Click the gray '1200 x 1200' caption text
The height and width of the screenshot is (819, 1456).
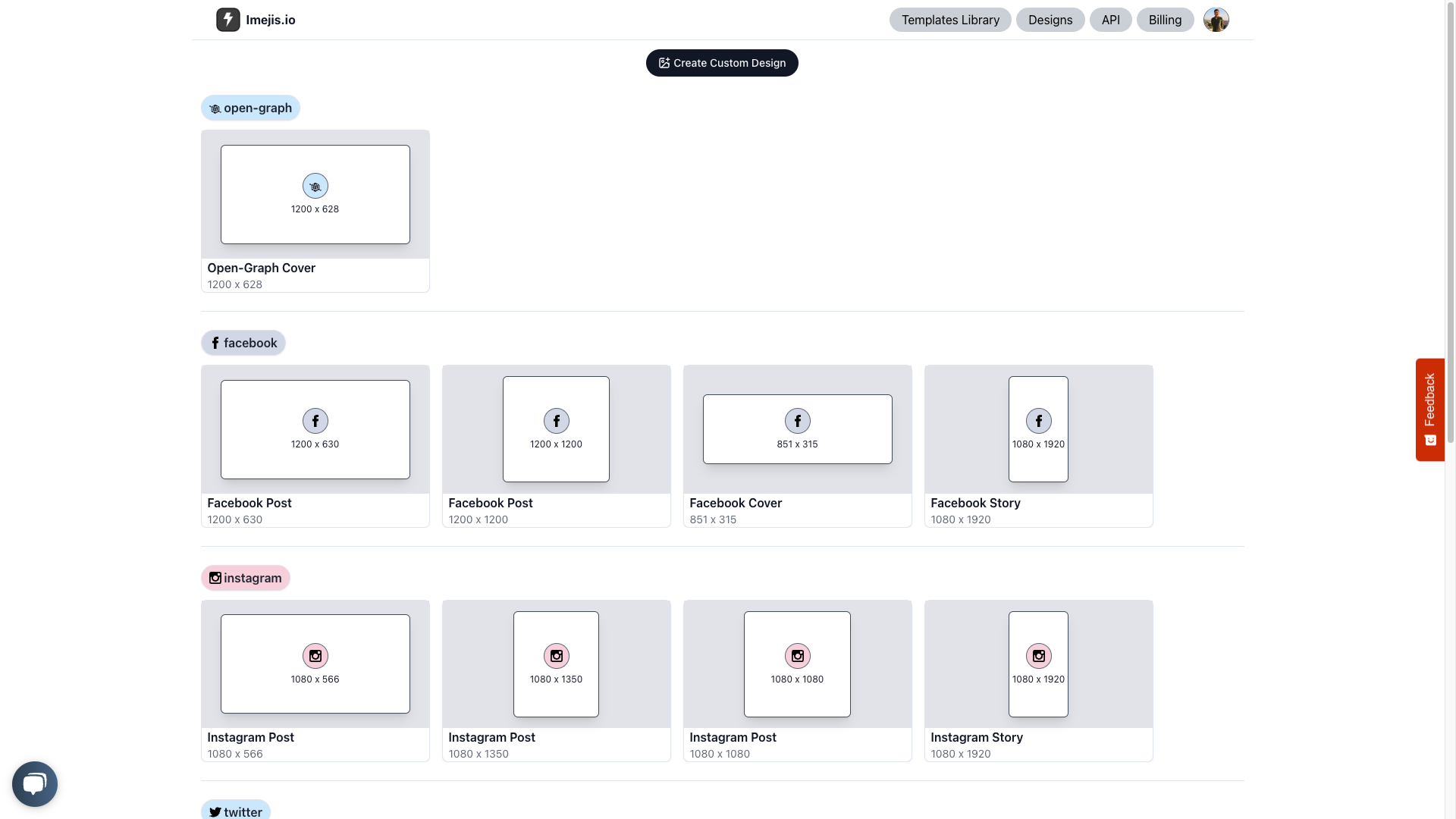[479, 519]
